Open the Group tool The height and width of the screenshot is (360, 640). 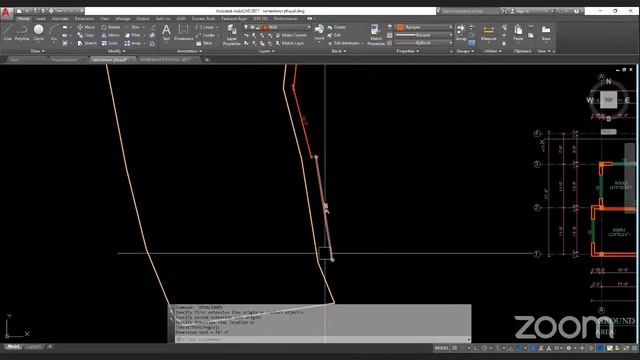461,32
